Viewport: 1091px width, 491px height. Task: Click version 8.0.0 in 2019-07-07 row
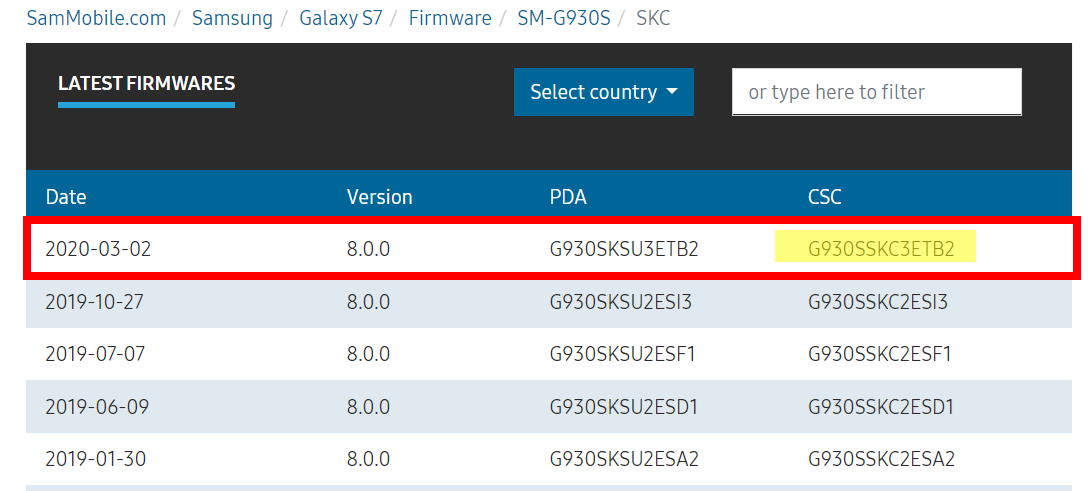[x=368, y=354]
